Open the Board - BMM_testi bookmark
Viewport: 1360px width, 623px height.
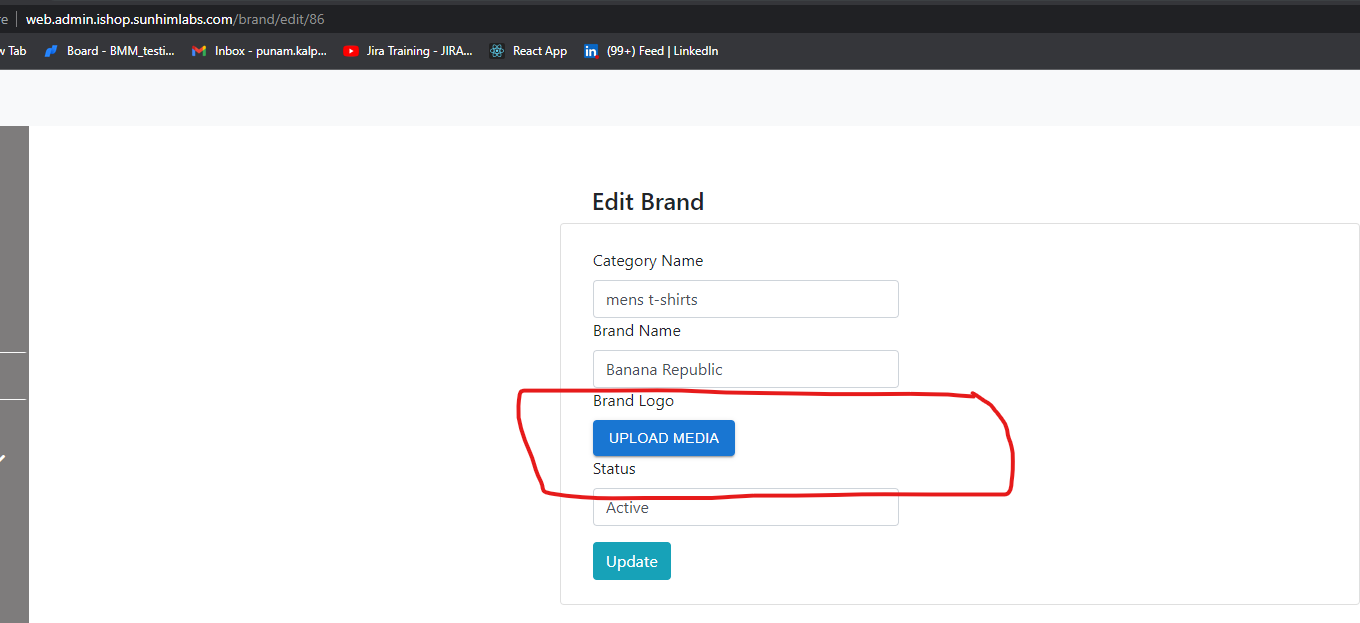point(110,51)
